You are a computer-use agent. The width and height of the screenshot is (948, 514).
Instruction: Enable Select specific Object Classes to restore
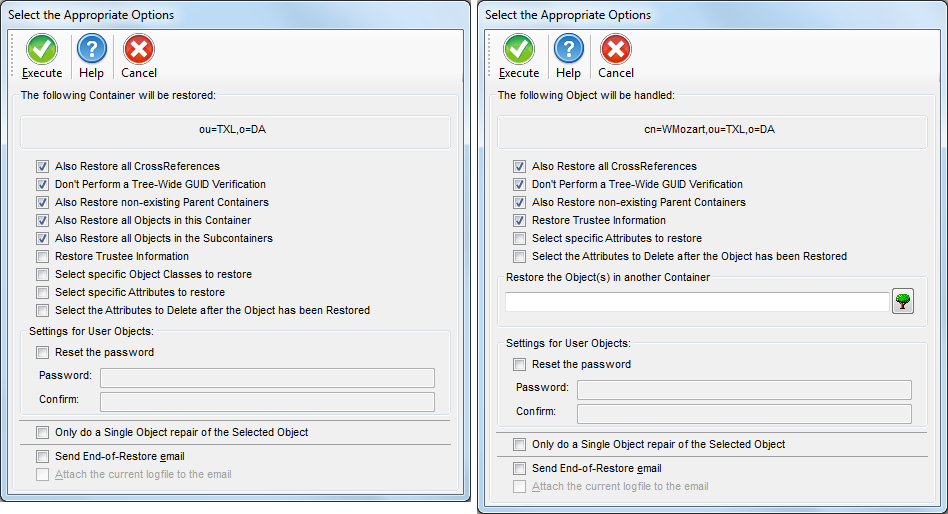[42, 275]
